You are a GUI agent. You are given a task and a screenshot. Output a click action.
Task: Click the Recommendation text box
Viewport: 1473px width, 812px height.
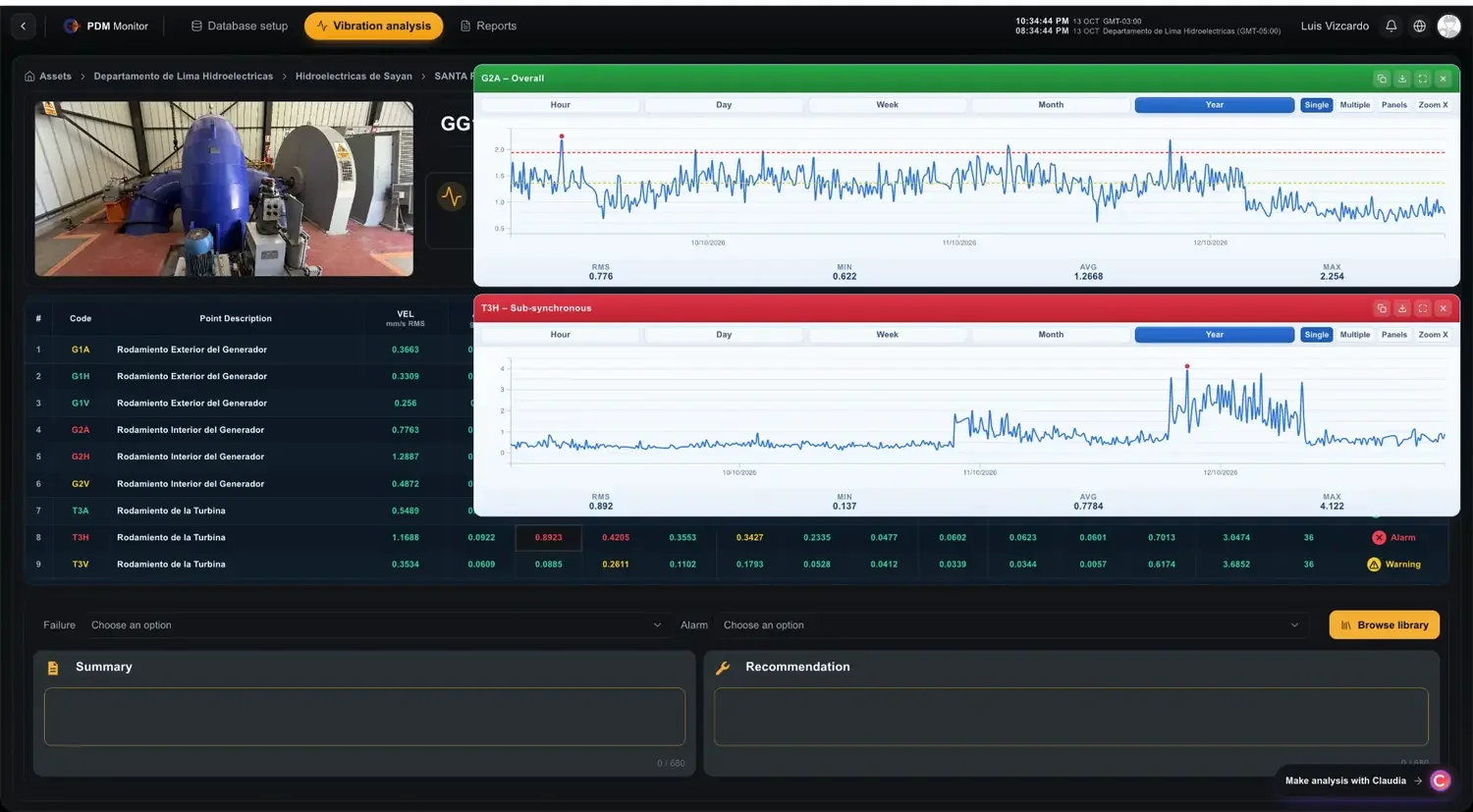click(1071, 717)
